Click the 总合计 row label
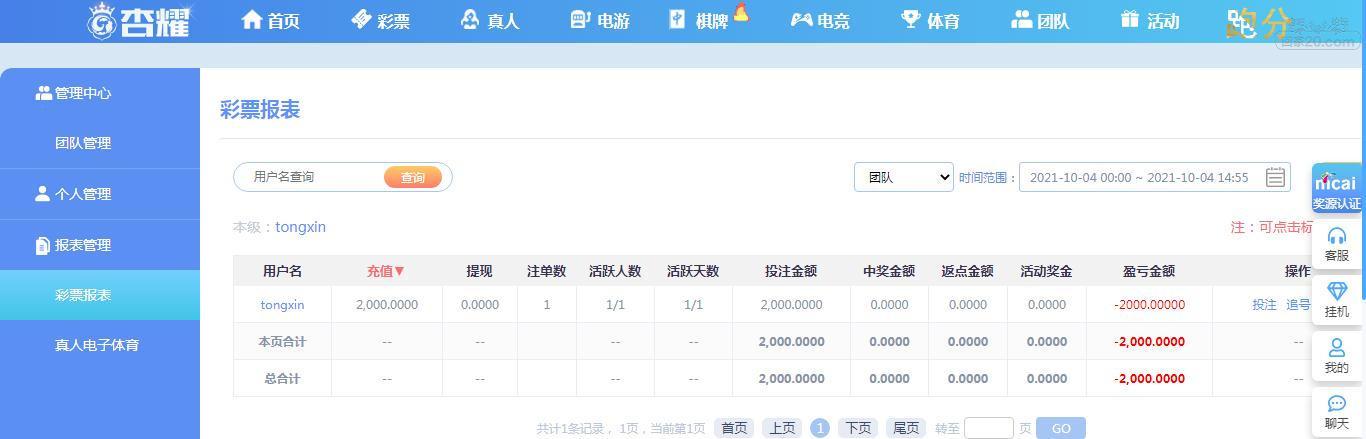Screen dimensions: 1366x439 (282, 379)
